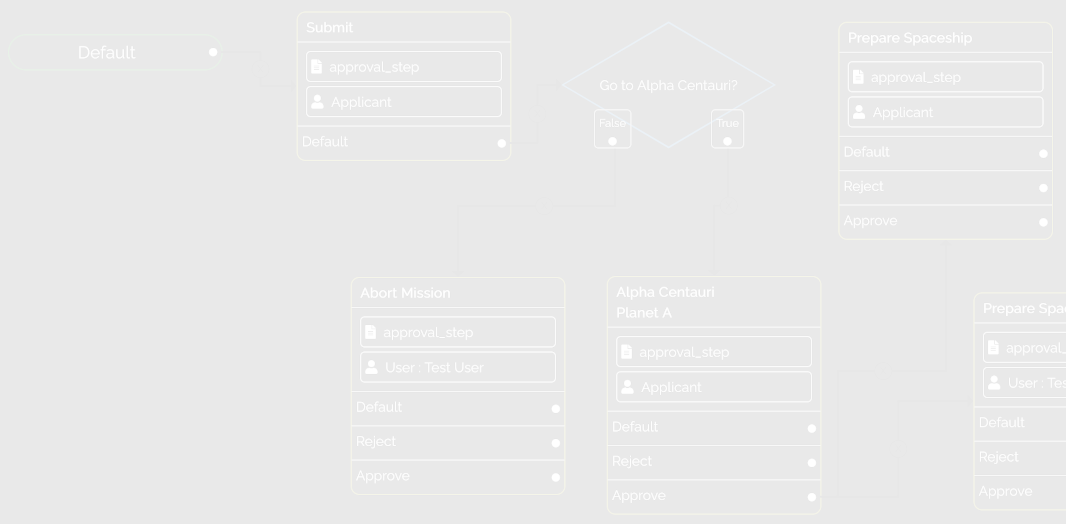Click the Approve port of Alpha Centauri Planet A
The width and height of the screenshot is (1066, 524).
[x=812, y=497]
